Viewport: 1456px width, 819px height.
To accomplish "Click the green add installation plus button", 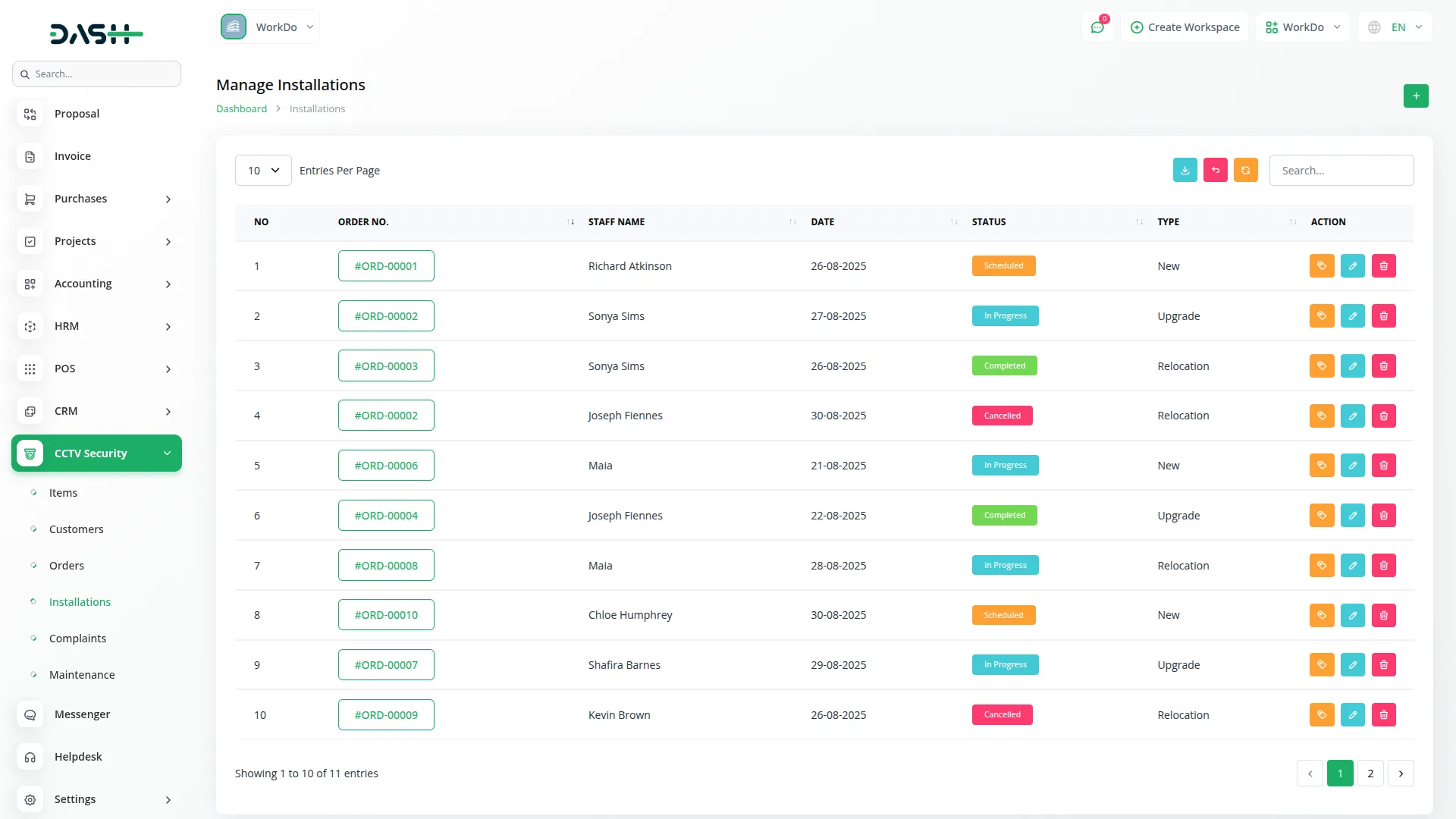I will [1415, 96].
